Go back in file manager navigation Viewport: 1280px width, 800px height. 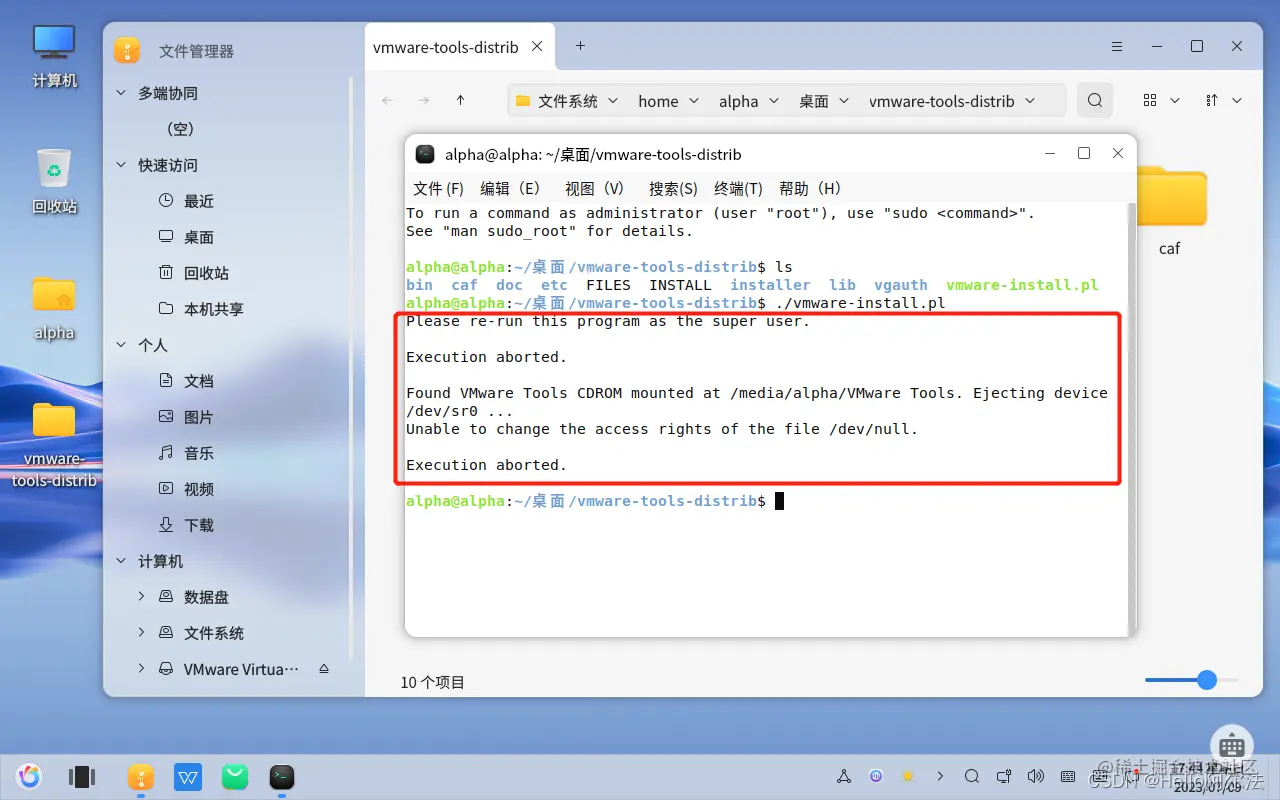coord(388,100)
